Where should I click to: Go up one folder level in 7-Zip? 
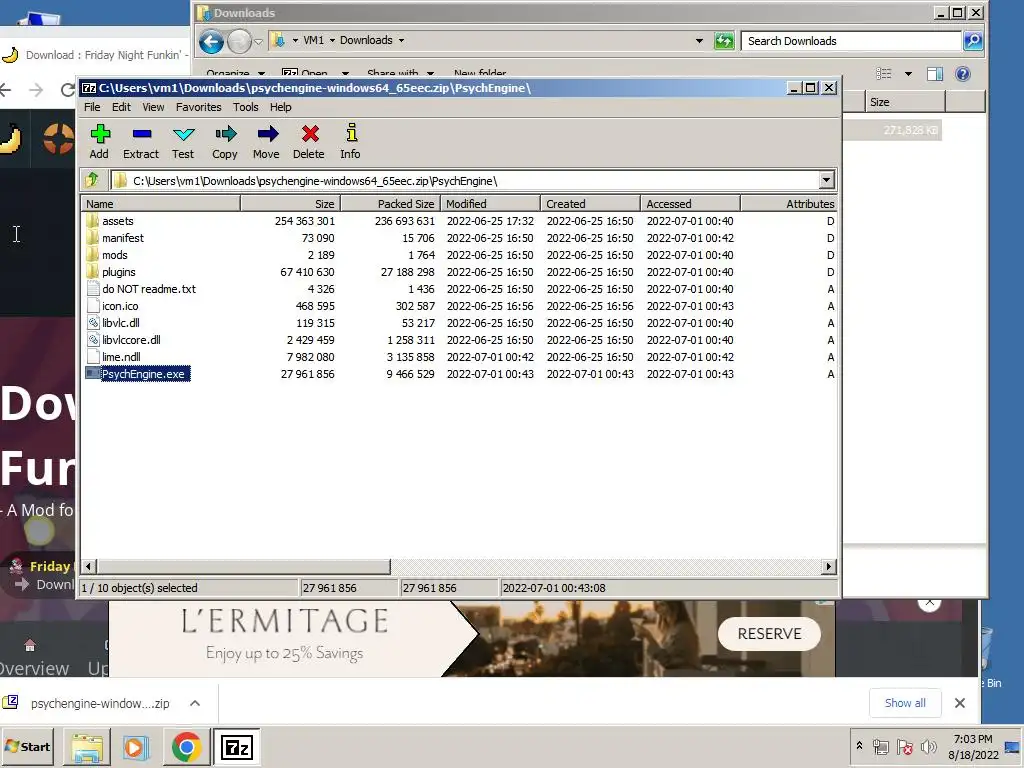click(92, 180)
